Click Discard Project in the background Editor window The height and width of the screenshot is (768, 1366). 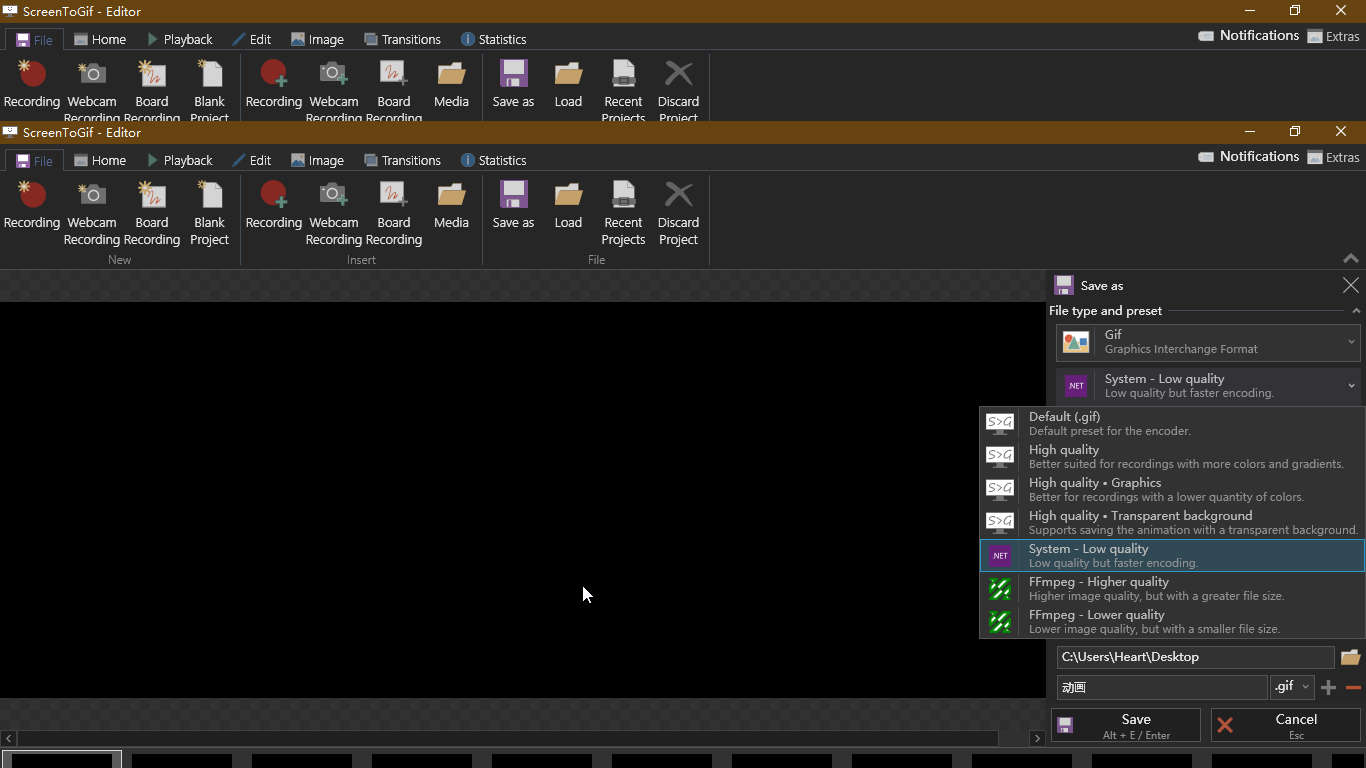[x=678, y=90]
